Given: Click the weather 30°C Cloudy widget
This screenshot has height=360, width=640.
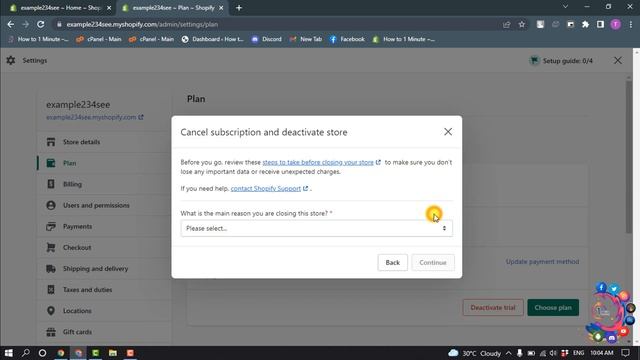Looking at the screenshot, I should [475, 353].
